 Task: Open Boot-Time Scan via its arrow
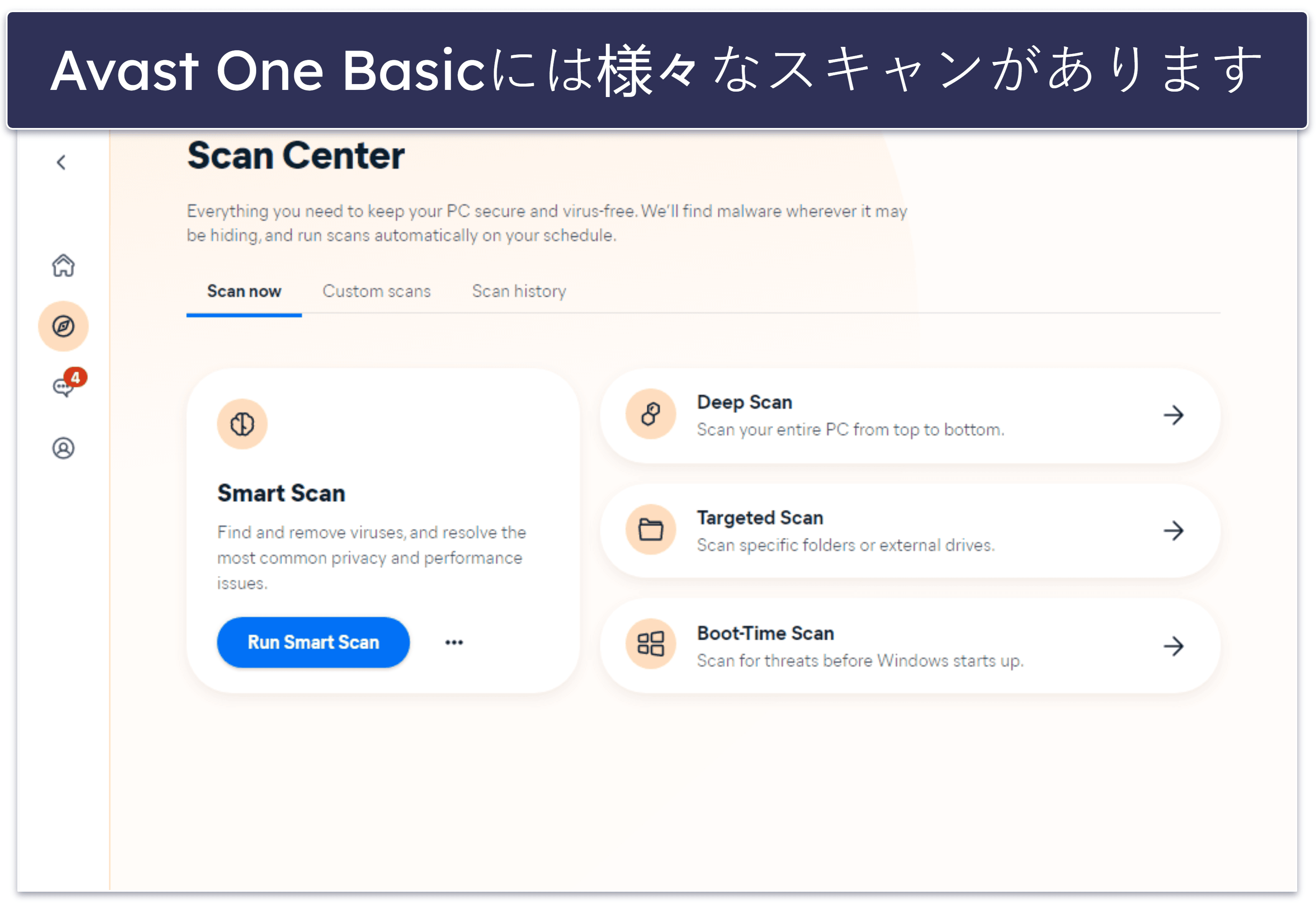pyautogui.click(x=1173, y=646)
